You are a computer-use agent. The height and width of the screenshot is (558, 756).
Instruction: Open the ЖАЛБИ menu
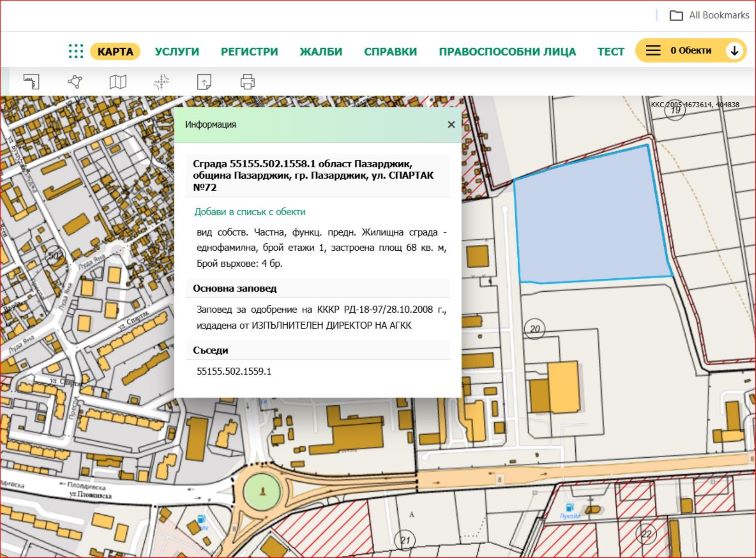[321, 51]
